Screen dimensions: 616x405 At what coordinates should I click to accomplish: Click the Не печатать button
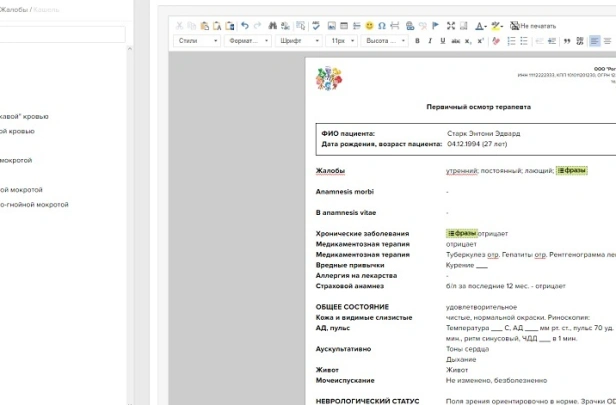pos(535,25)
